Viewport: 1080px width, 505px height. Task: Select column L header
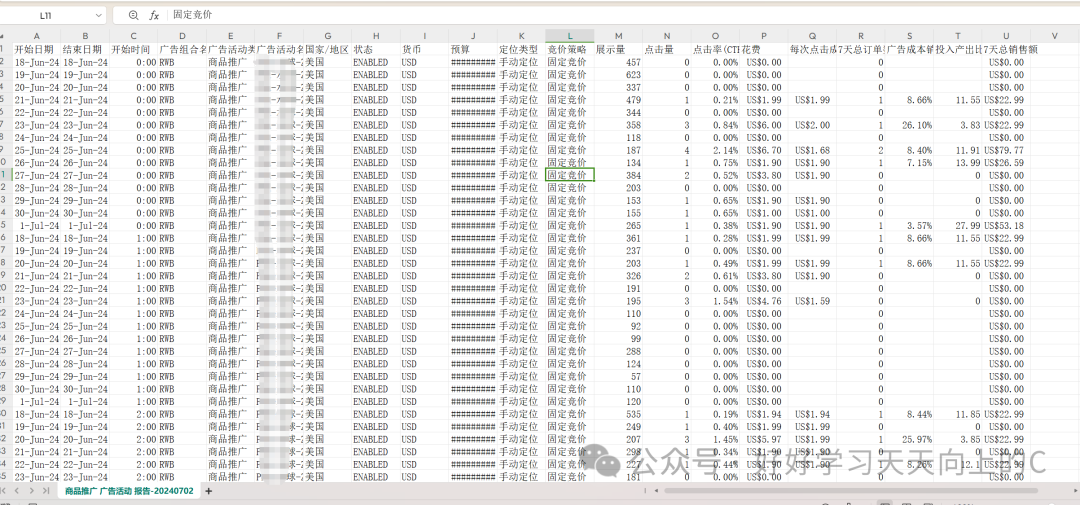tap(570, 36)
